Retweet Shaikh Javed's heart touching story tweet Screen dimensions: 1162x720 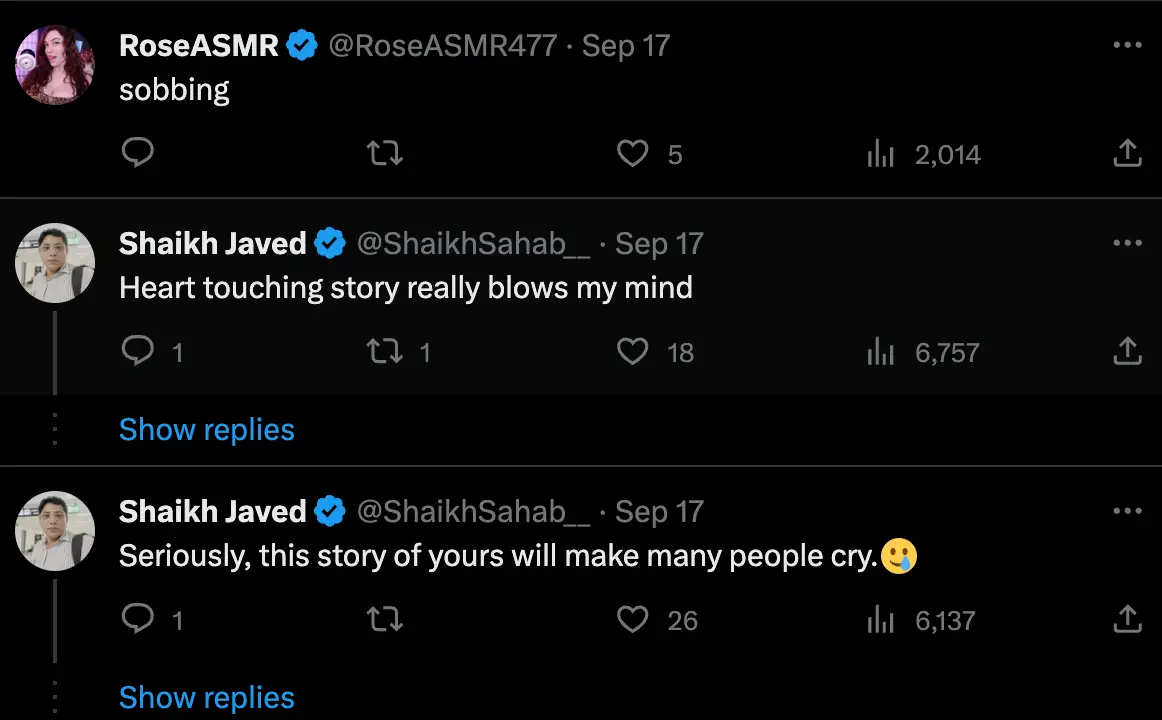384,351
